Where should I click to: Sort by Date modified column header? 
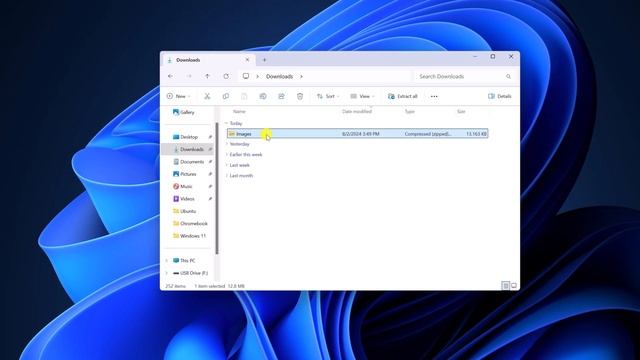(357, 111)
